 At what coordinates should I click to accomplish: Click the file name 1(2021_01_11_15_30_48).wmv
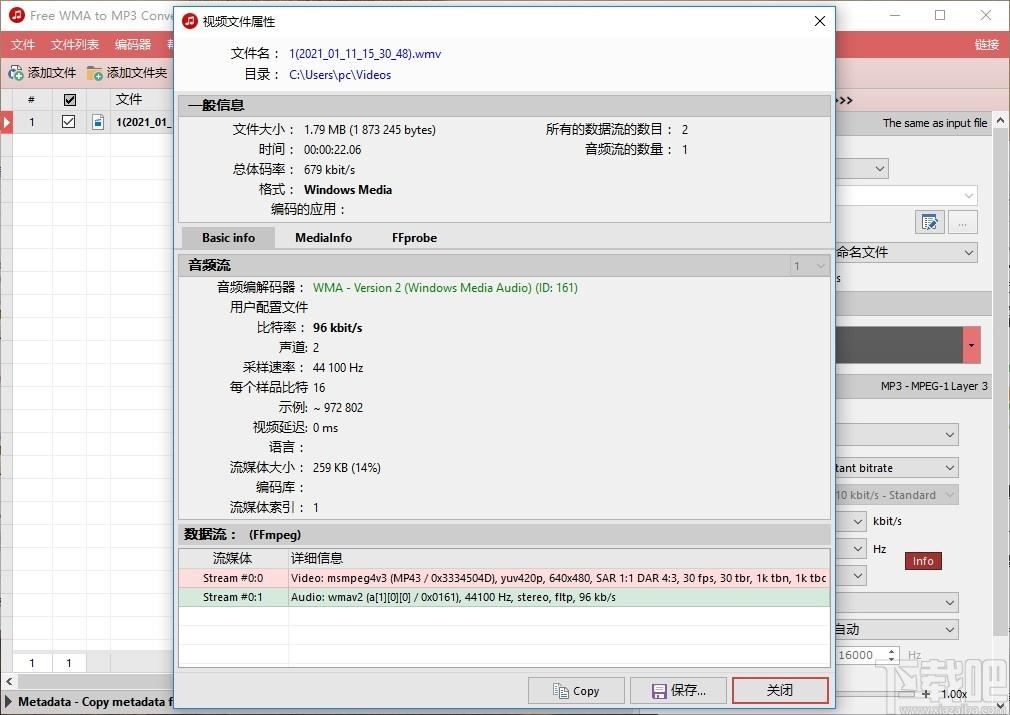pyautogui.click(x=365, y=53)
